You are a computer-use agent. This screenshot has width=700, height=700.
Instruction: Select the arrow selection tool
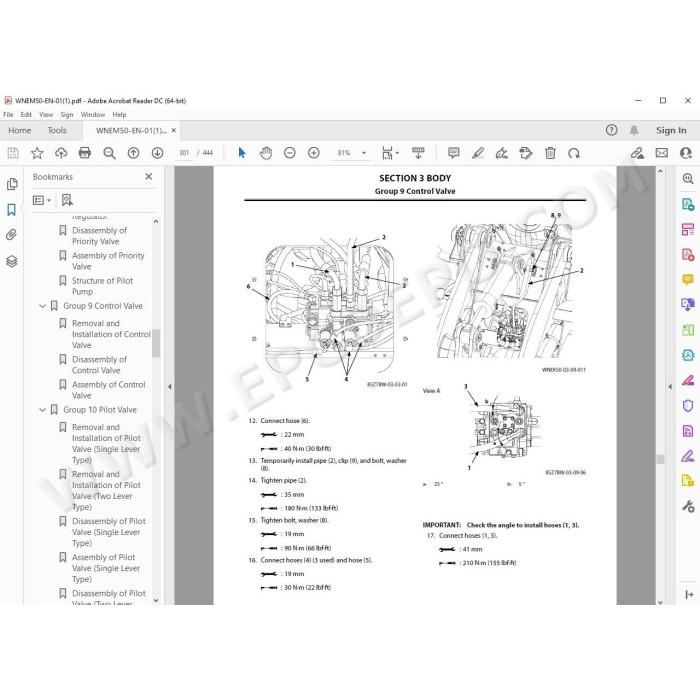pyautogui.click(x=242, y=153)
